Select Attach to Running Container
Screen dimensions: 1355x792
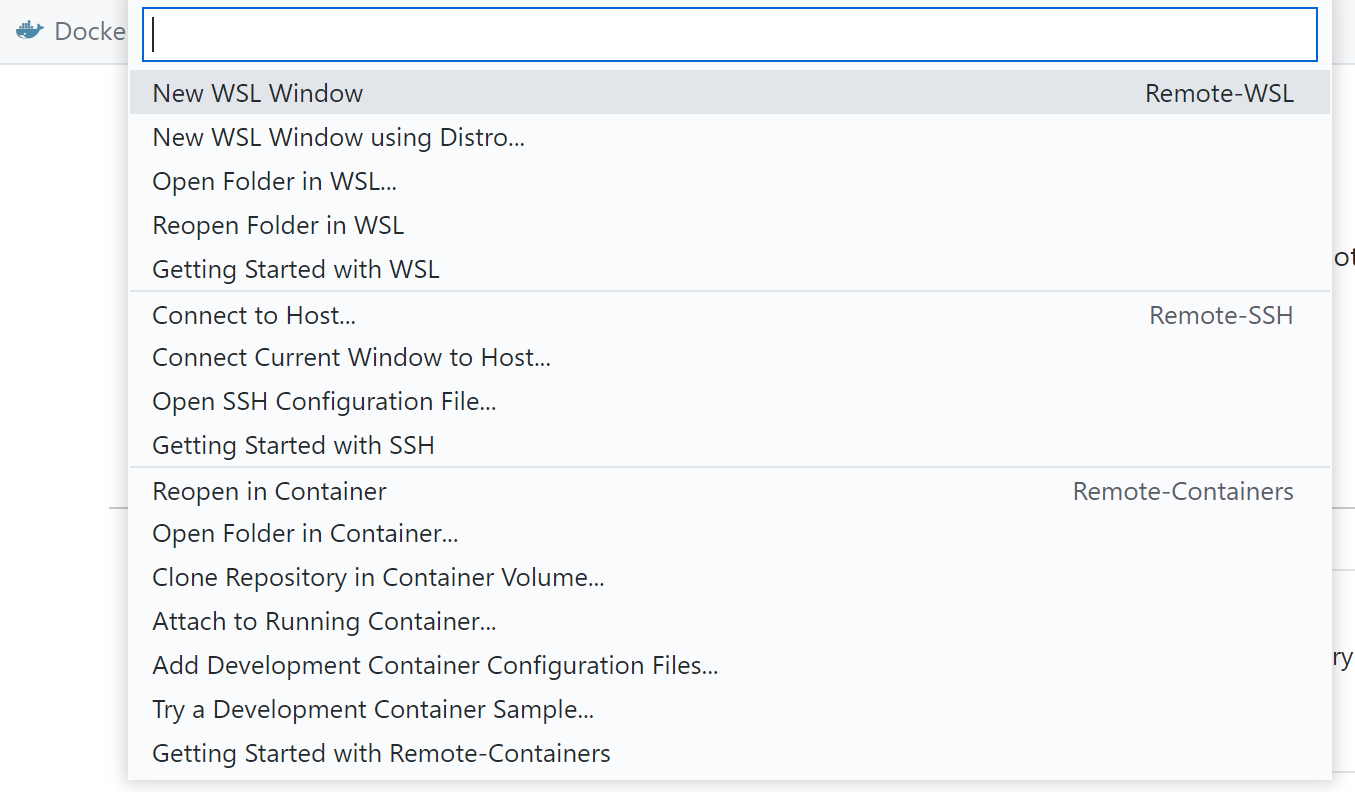pos(730,621)
